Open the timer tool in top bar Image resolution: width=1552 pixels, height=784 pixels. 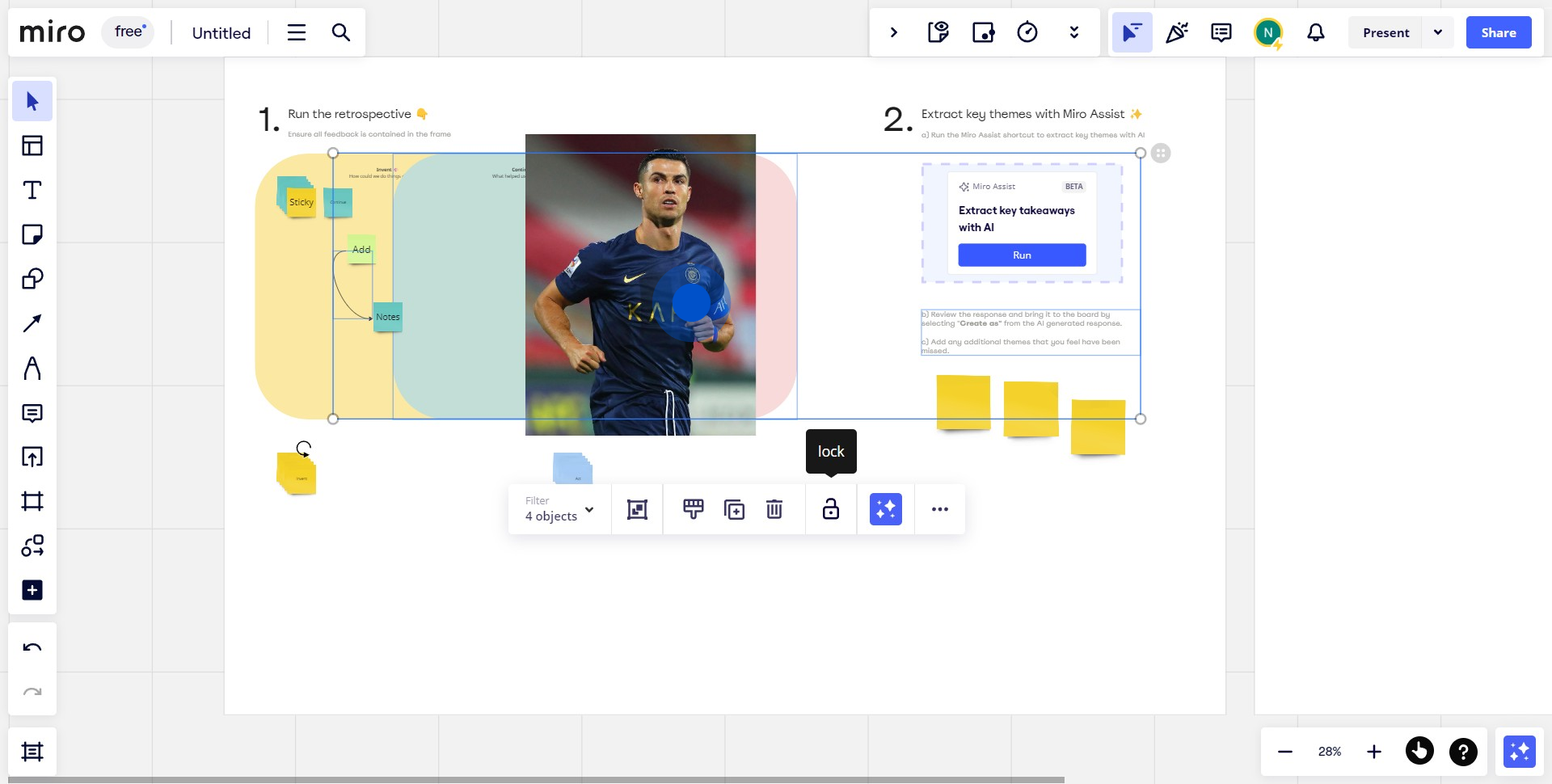click(x=1027, y=32)
